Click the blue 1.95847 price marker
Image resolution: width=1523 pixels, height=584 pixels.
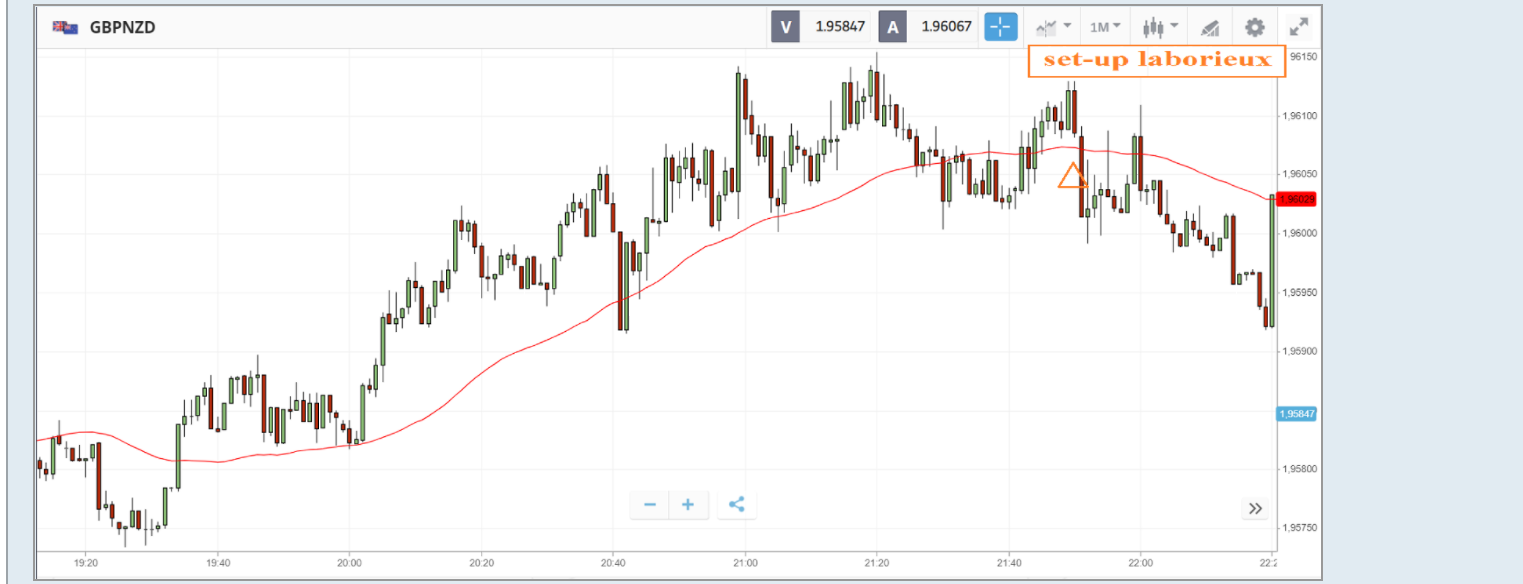pos(1297,413)
